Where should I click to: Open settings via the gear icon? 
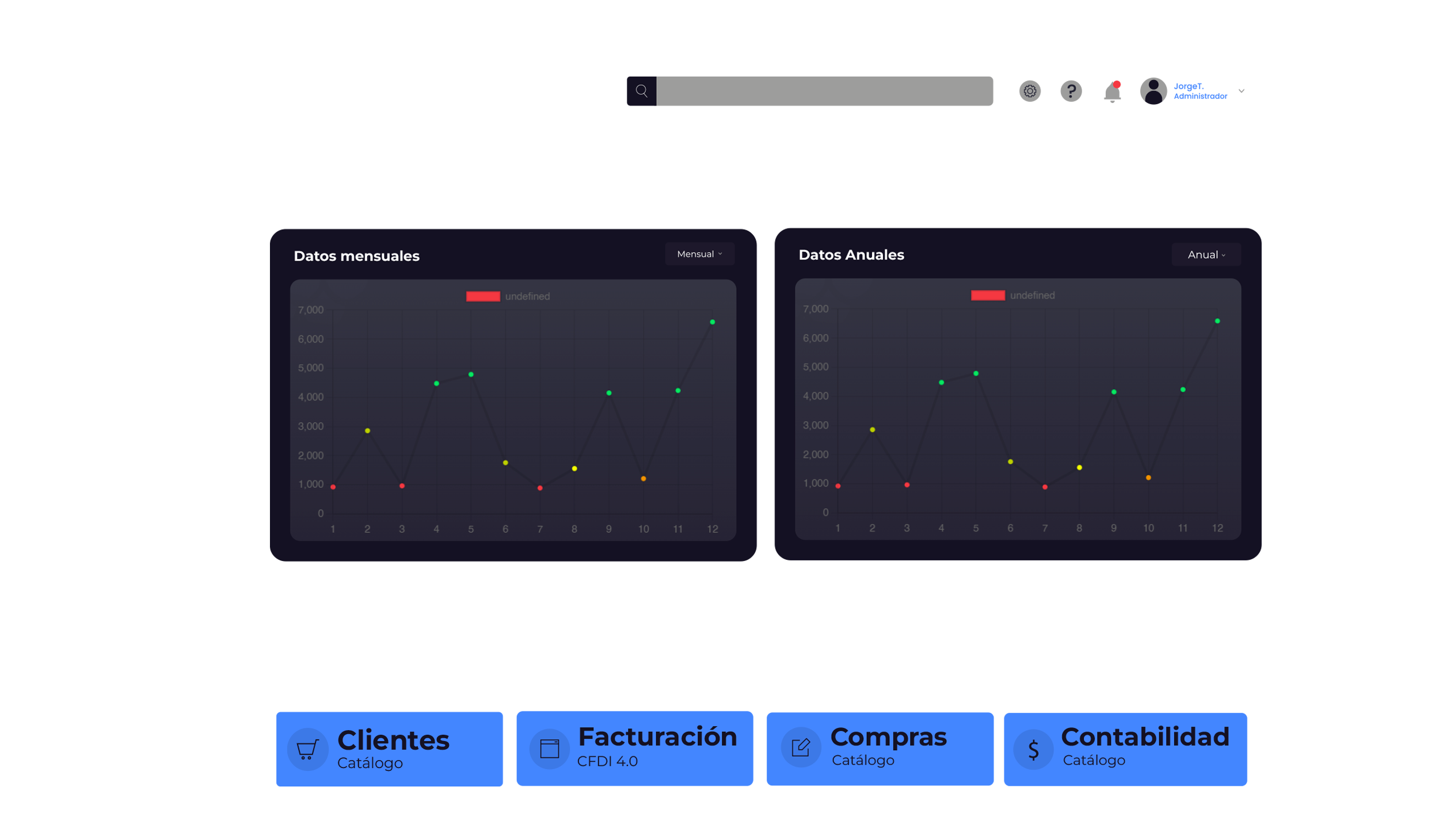pyautogui.click(x=1030, y=91)
